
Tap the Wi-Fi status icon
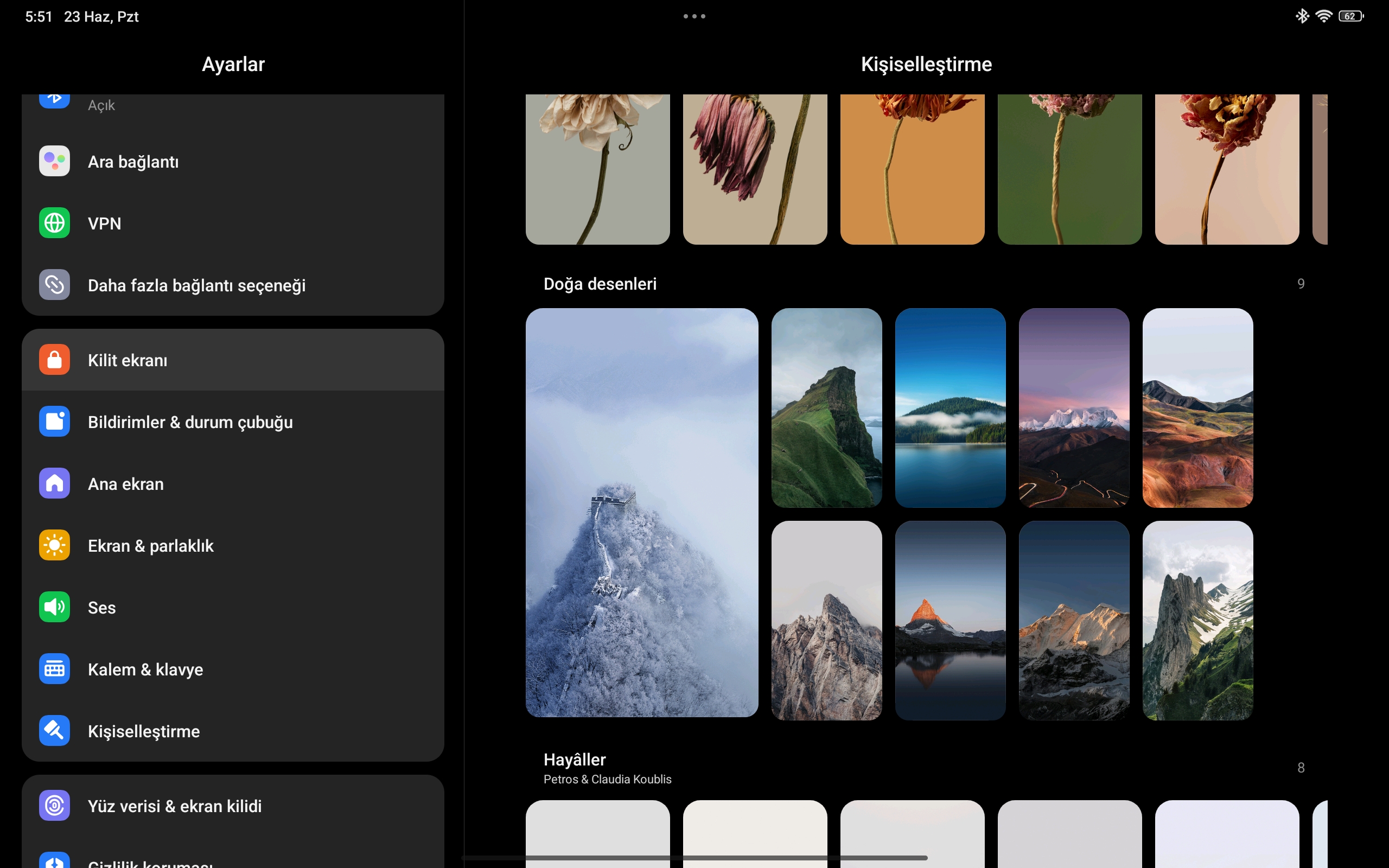click(x=1323, y=16)
